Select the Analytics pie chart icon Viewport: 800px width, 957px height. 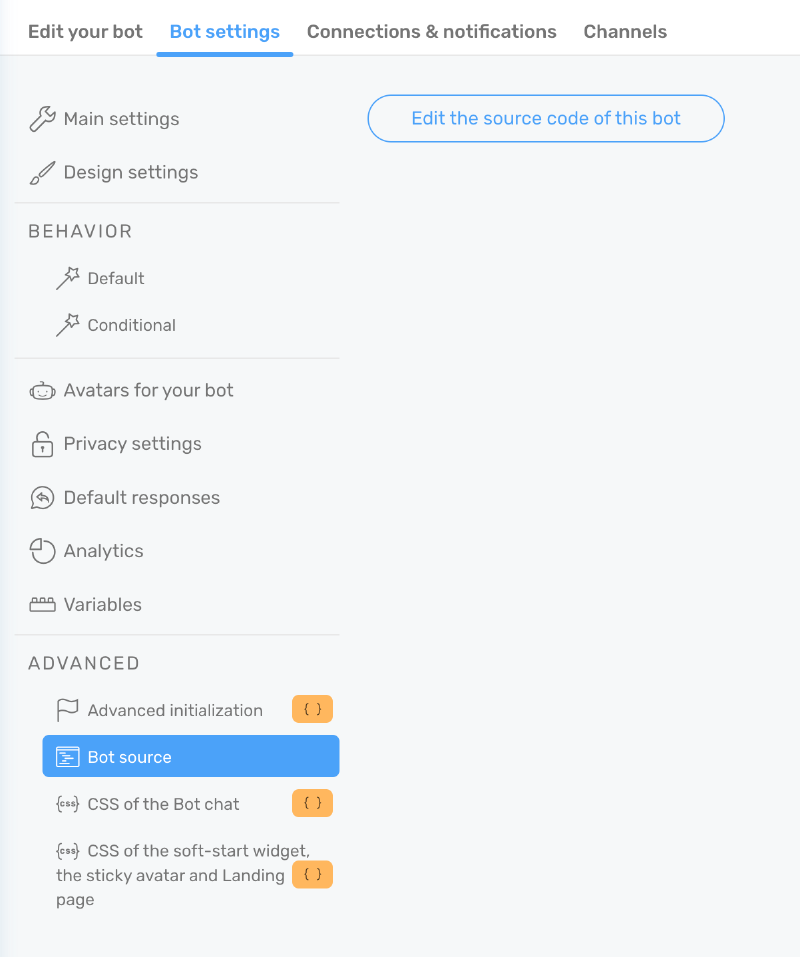pyautogui.click(x=41, y=551)
